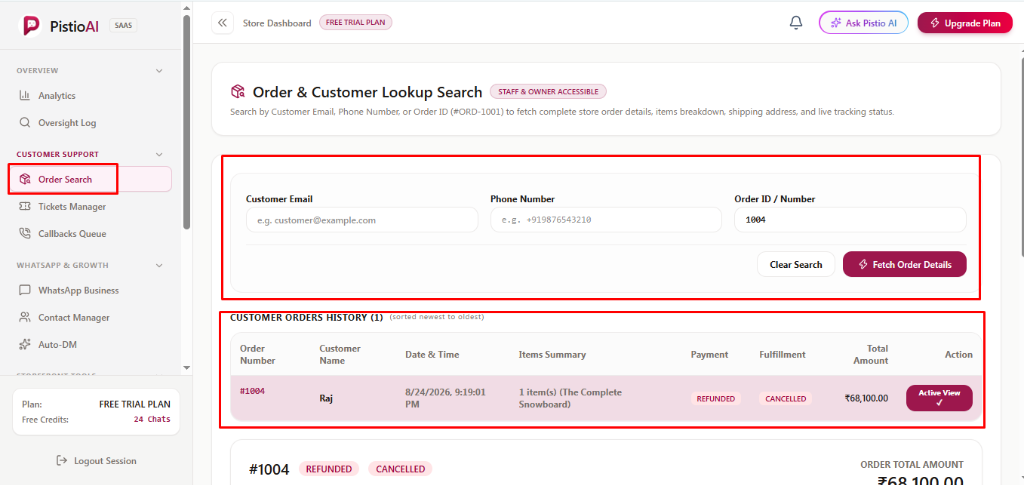1024x485 pixels.
Task: Click the Oversight Log magnifier icon
Action: pyautogui.click(x=25, y=123)
